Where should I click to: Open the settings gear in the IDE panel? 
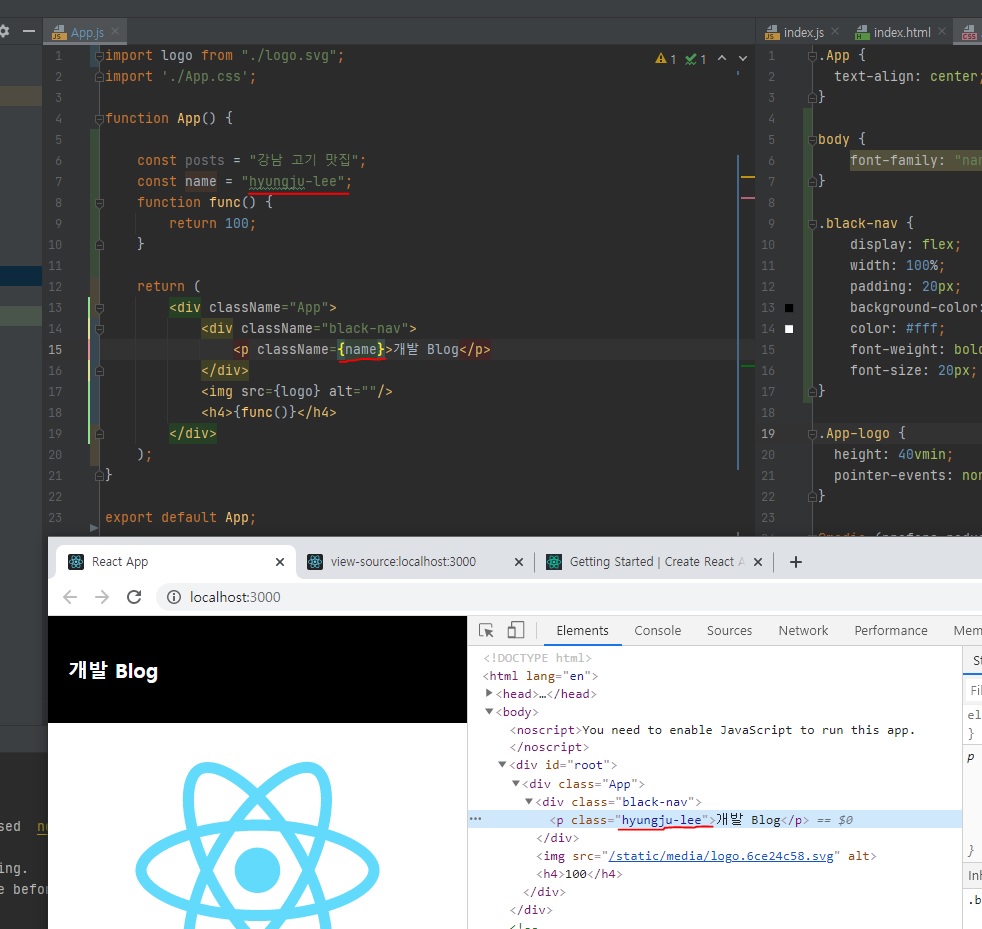tap(4, 31)
